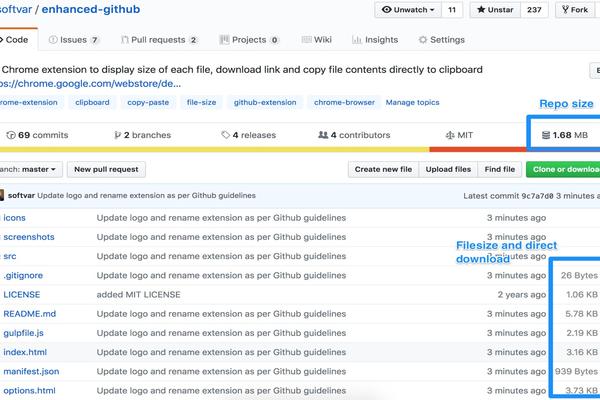The width and height of the screenshot is (600, 400).
Task: View the Insights tab
Action: tap(375, 40)
